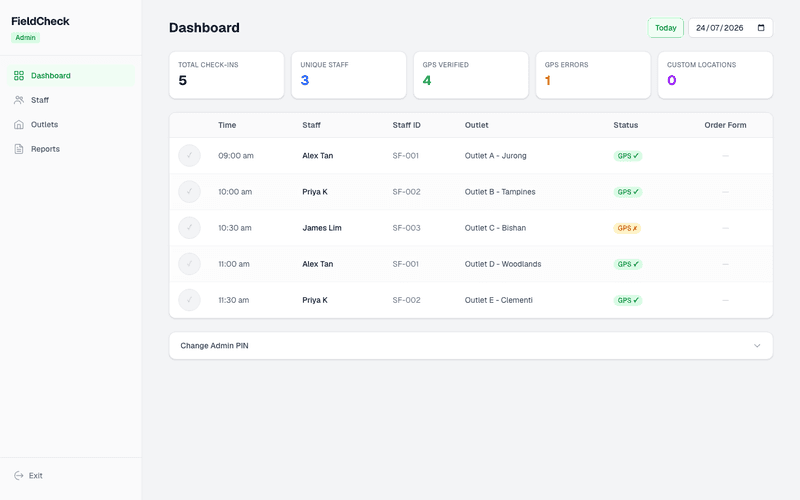
Task: Click the Reports document icon
Action: [19, 149]
